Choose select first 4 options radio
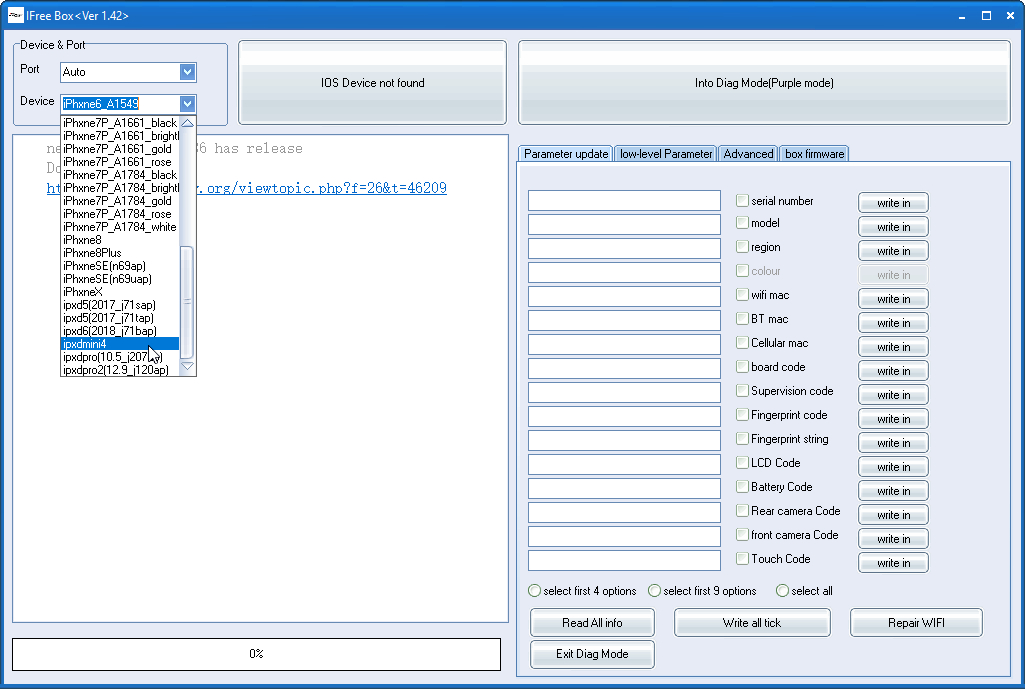The image size is (1025, 689). tap(534, 590)
